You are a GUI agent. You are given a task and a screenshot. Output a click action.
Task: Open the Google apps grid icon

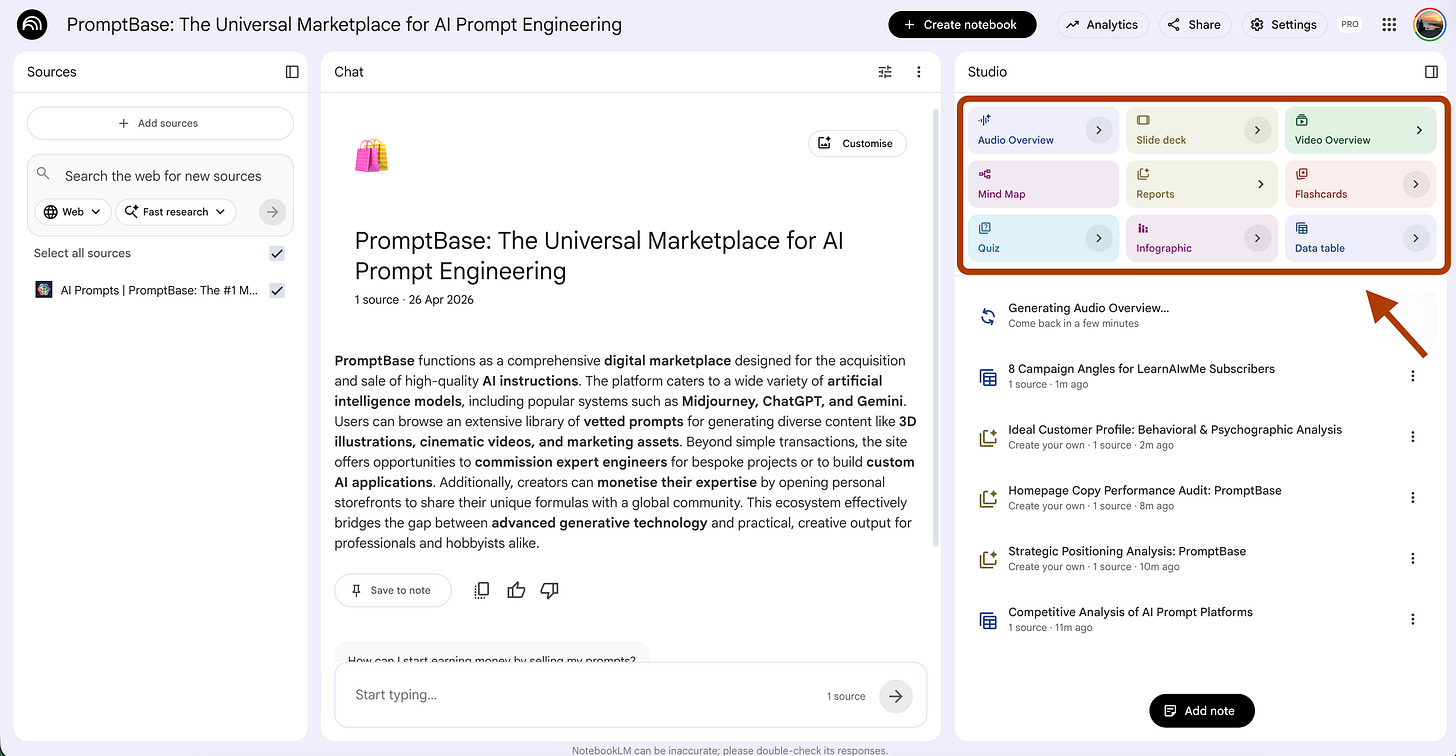pos(1389,25)
